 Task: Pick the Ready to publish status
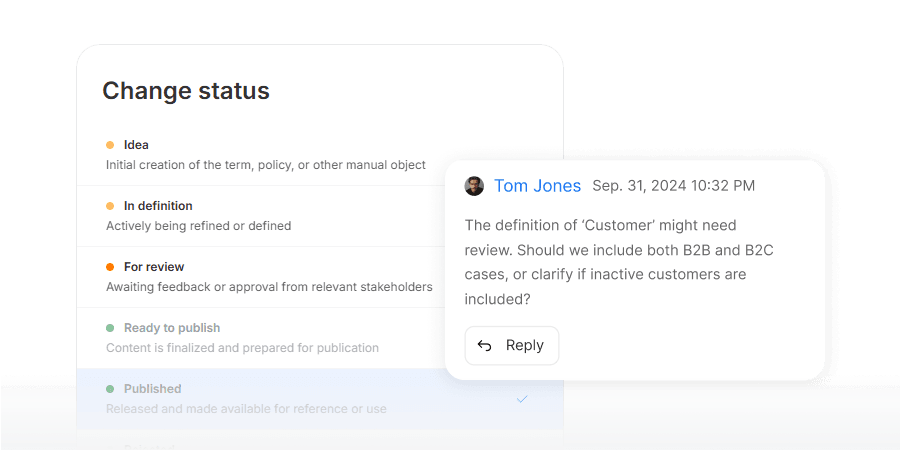tap(172, 328)
